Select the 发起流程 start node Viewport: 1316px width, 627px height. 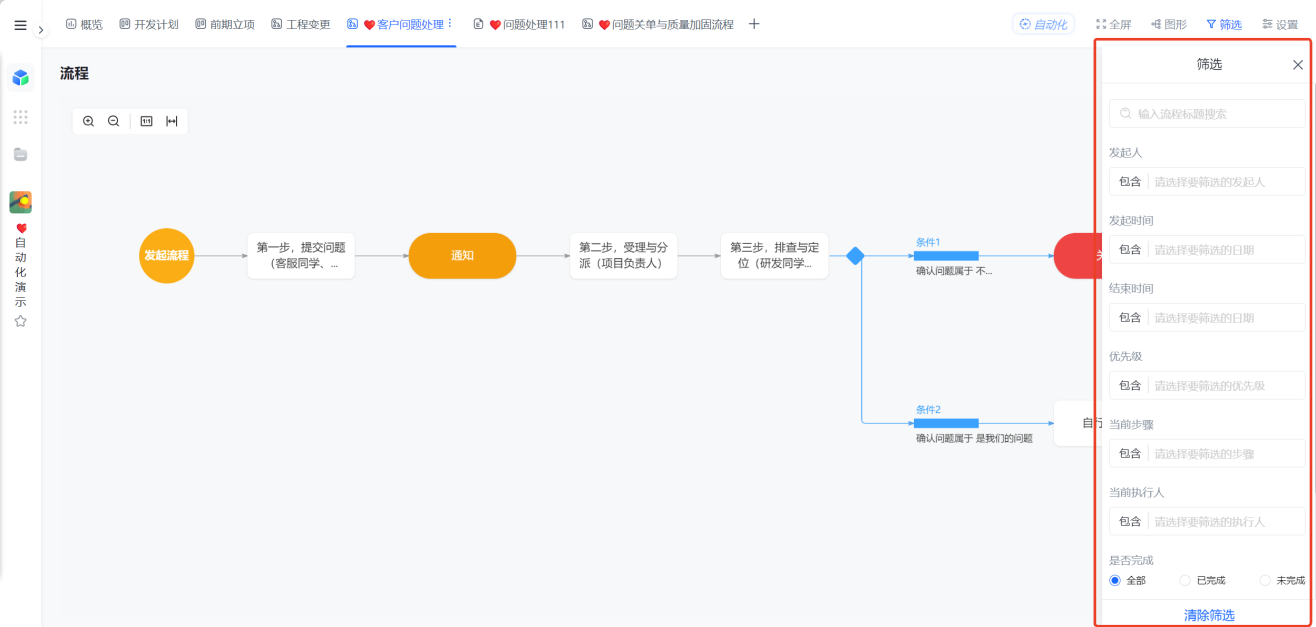tap(166, 256)
